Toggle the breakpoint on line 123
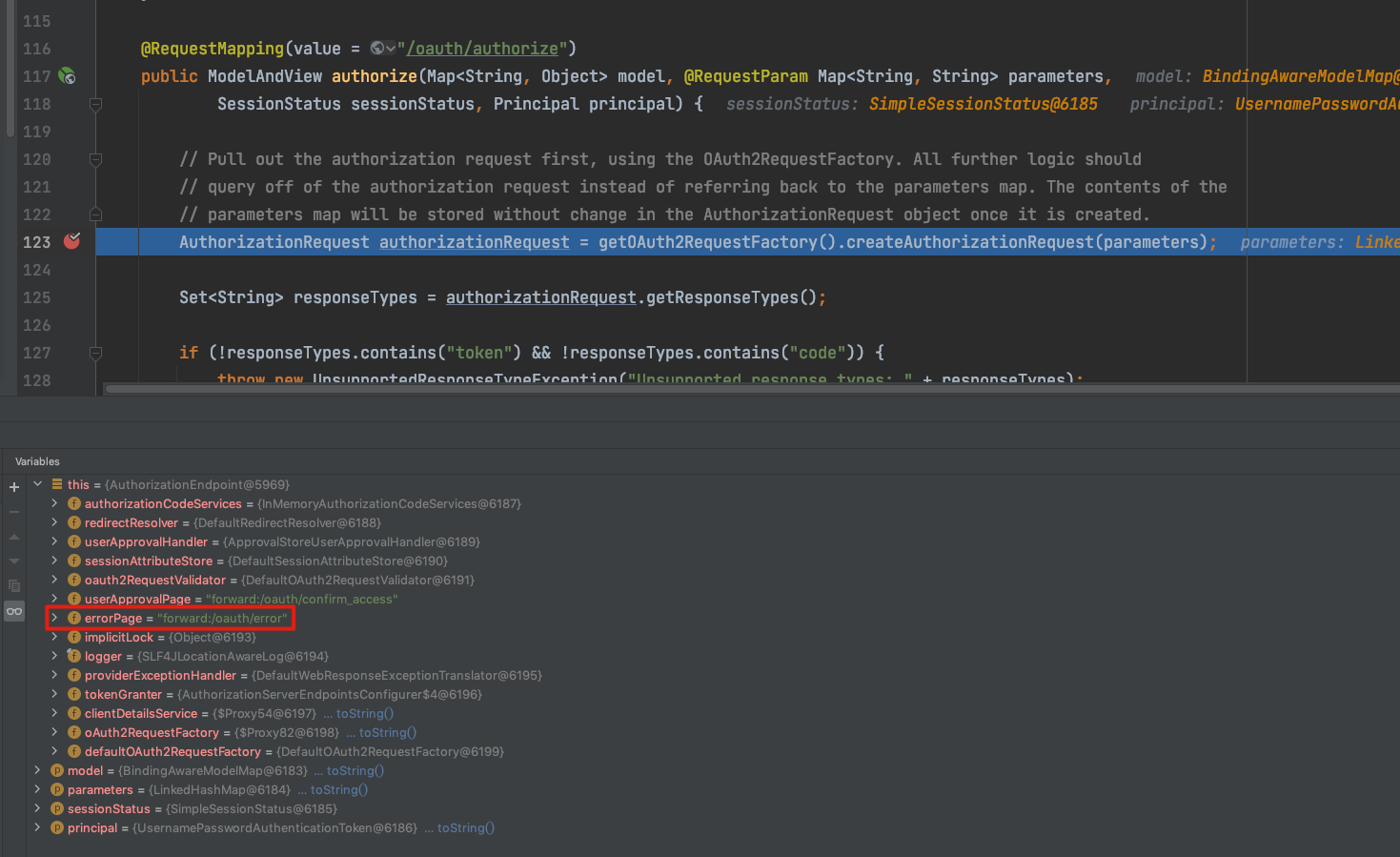1400x857 pixels. click(71, 241)
